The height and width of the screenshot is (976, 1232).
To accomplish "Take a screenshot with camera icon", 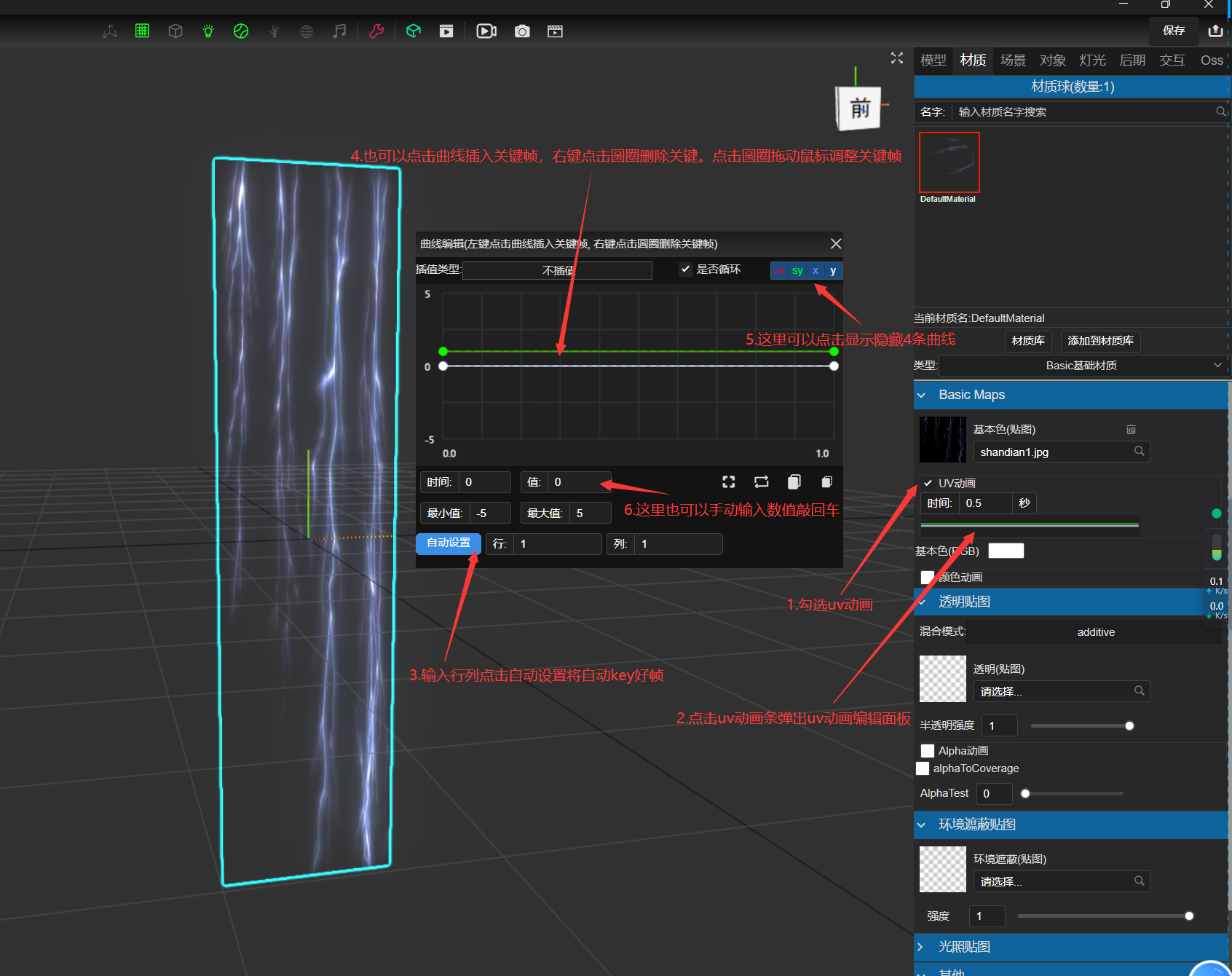I will 522,31.
